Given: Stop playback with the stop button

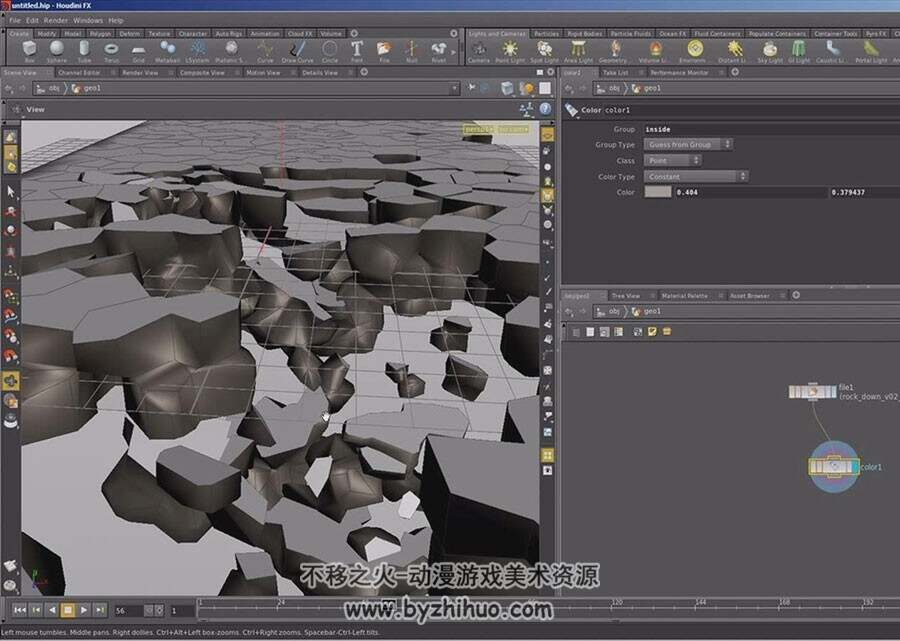Looking at the screenshot, I should tap(68, 610).
